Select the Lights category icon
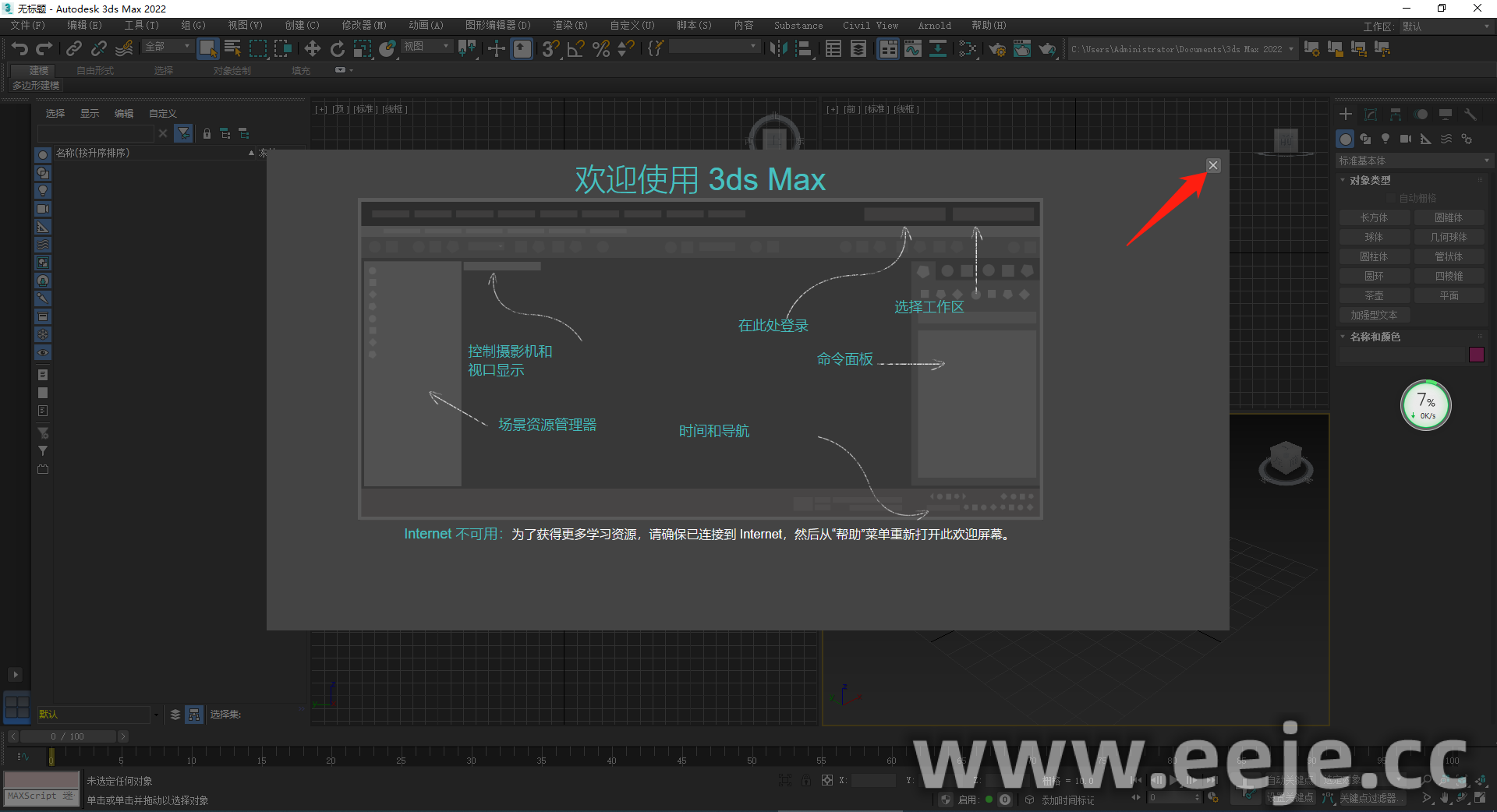Screen dimensions: 1497x812 coord(1385,139)
